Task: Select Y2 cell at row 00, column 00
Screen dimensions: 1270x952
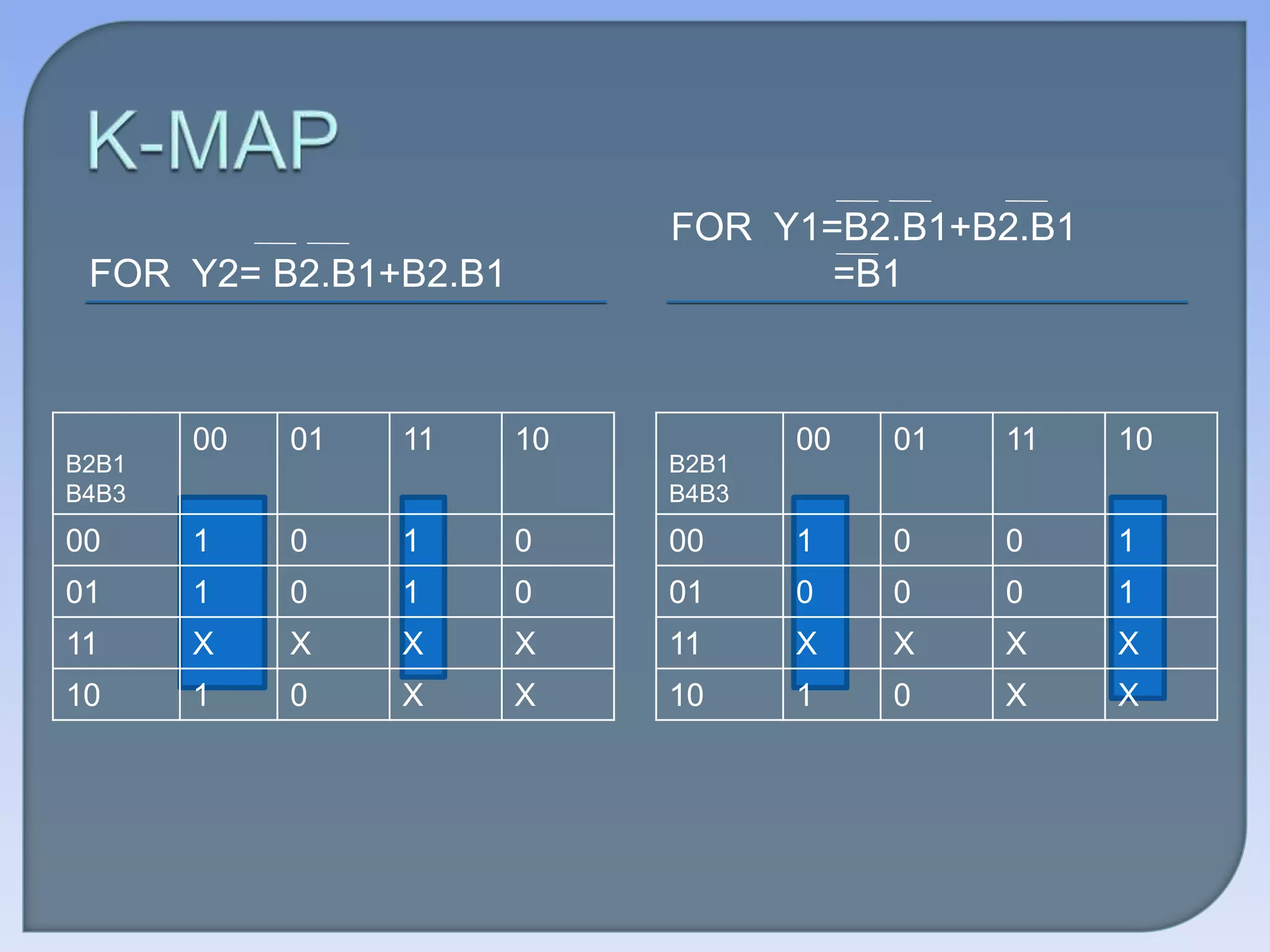Action: (x=228, y=540)
